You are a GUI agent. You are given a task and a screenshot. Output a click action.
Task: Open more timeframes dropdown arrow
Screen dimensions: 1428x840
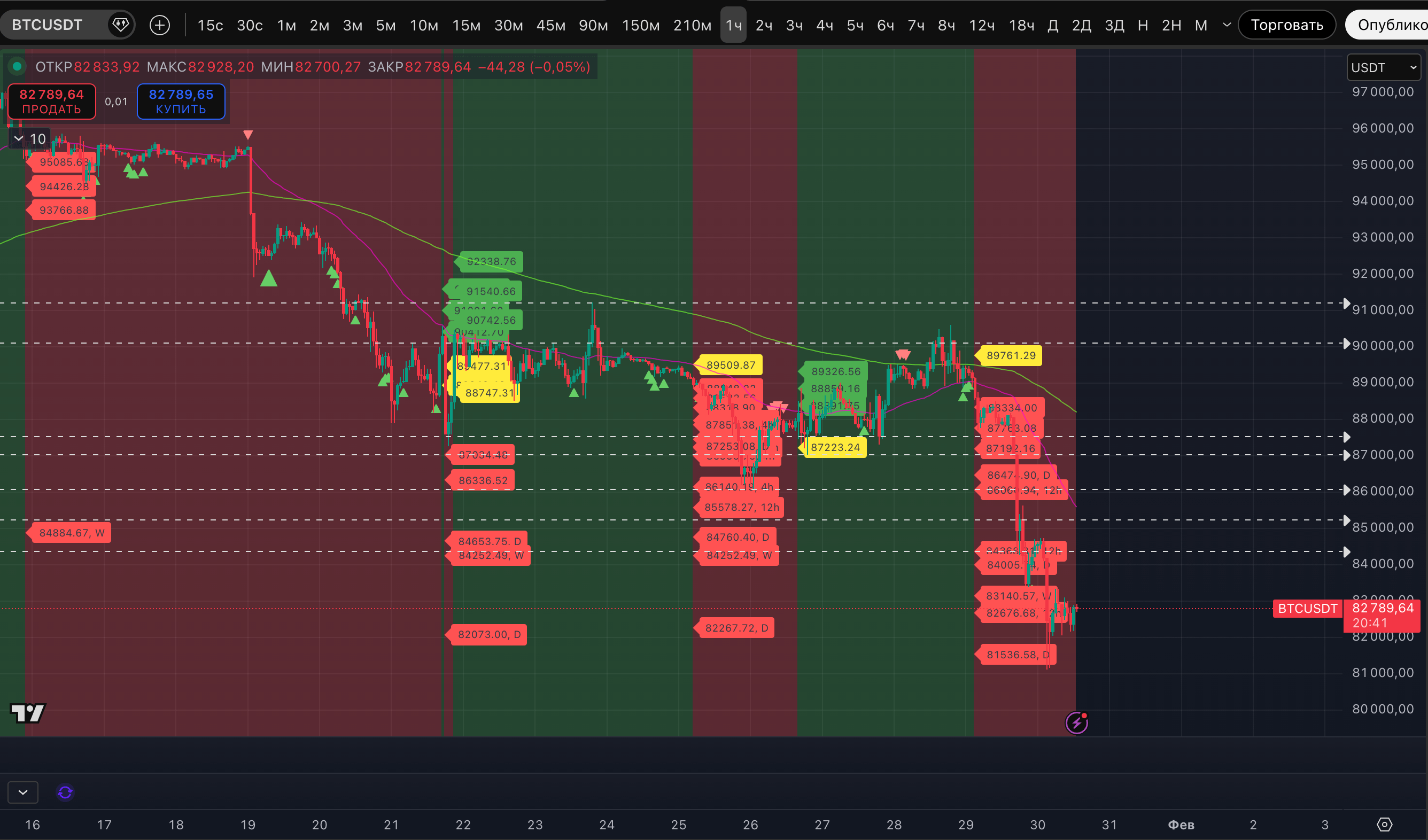pyautogui.click(x=1227, y=25)
